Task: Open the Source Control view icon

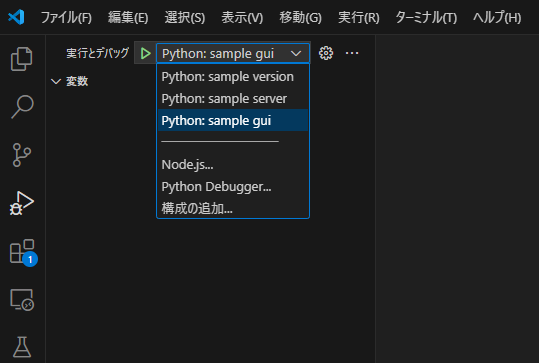Action: (22, 155)
